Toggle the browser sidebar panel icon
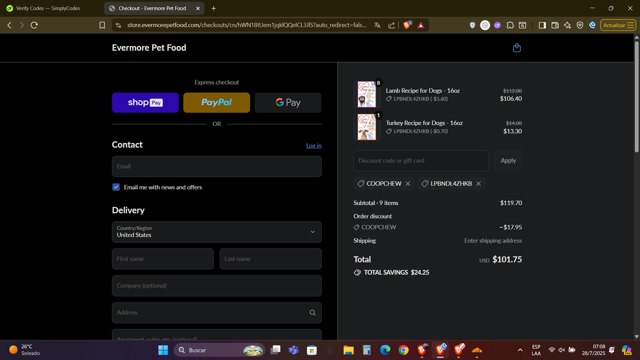Screen dimensions: 640x360 (x=542, y=25)
